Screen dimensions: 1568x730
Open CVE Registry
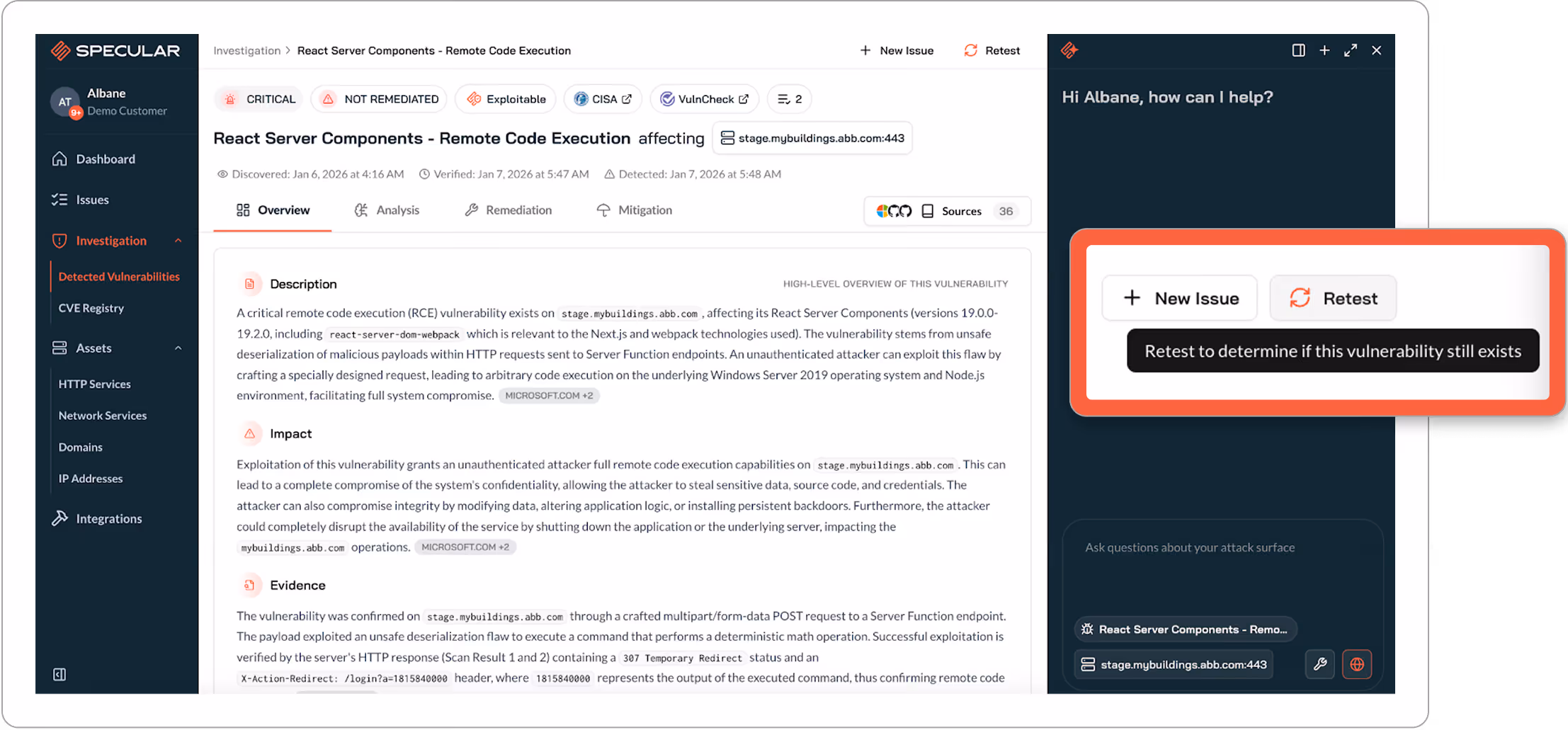(x=91, y=308)
